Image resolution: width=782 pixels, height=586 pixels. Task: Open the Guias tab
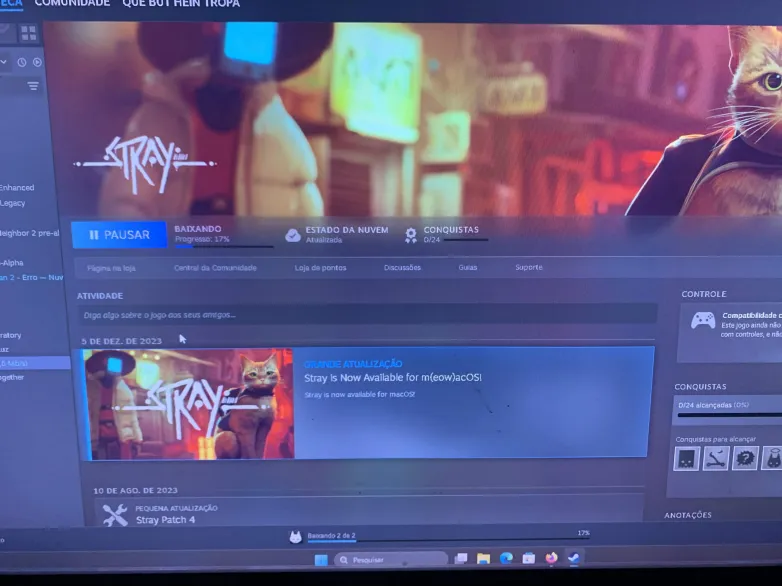(468, 268)
